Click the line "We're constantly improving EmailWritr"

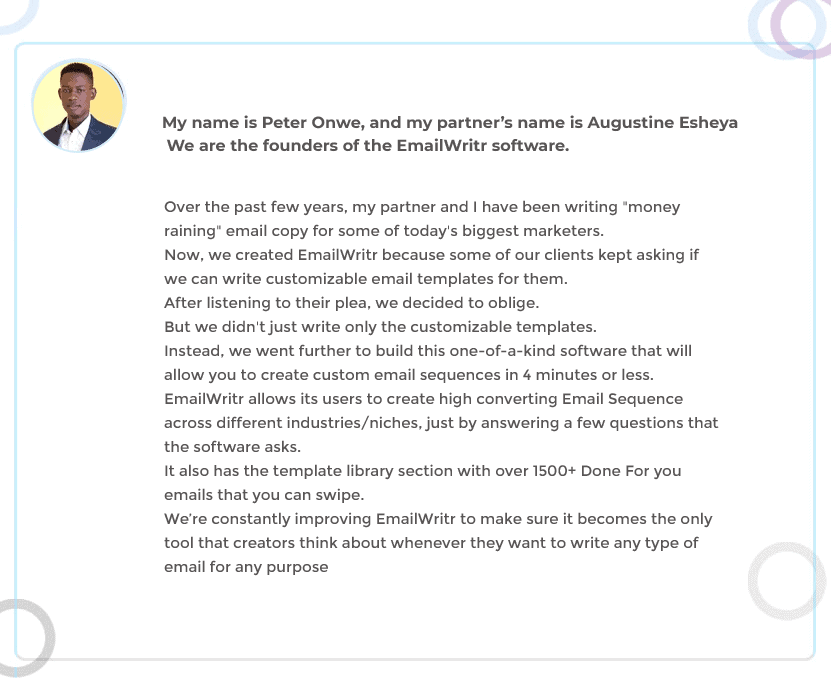point(437,519)
